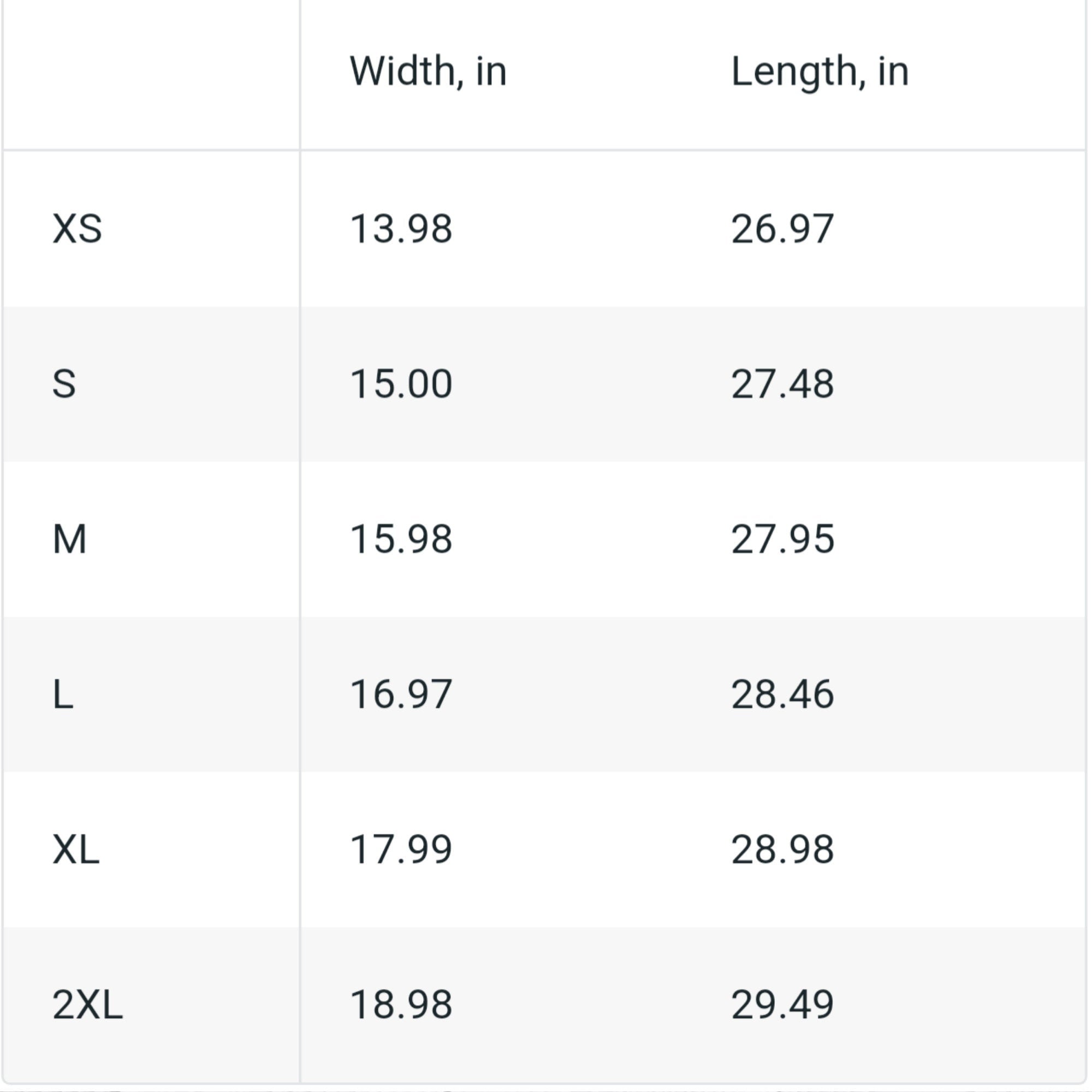The height and width of the screenshot is (1092, 1092).
Task: Click the Width, in column header
Action: click(428, 71)
